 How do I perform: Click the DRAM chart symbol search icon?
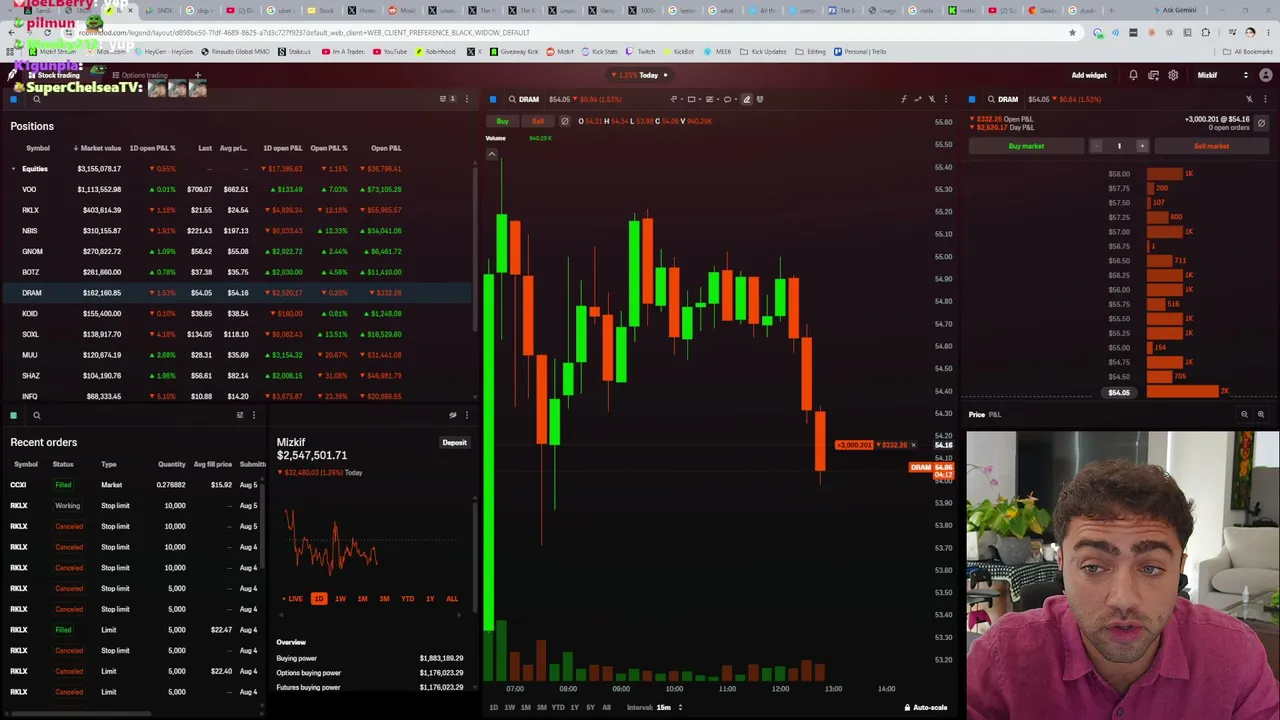point(512,99)
